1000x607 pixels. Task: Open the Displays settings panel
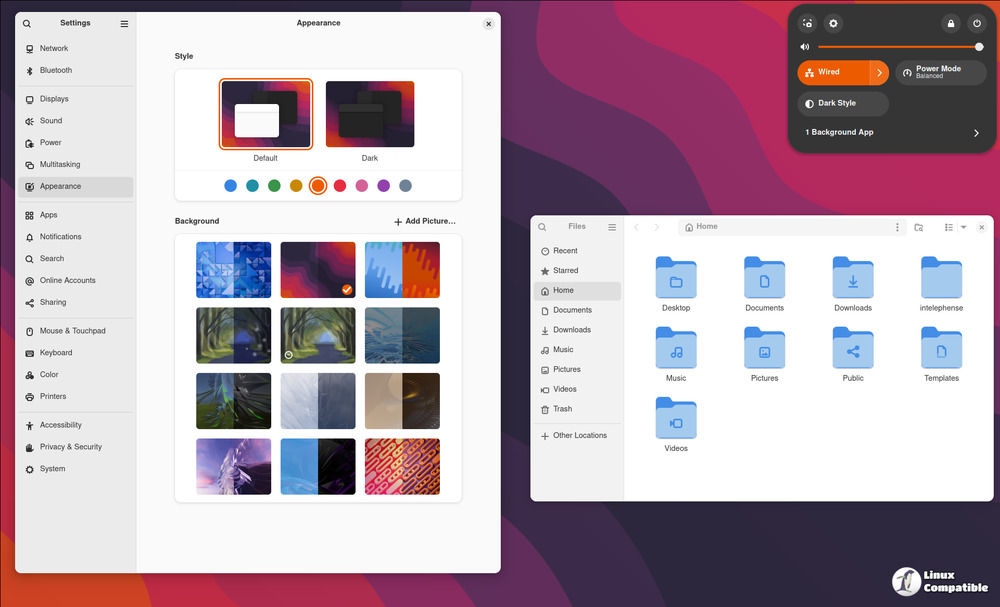pyautogui.click(x=54, y=99)
